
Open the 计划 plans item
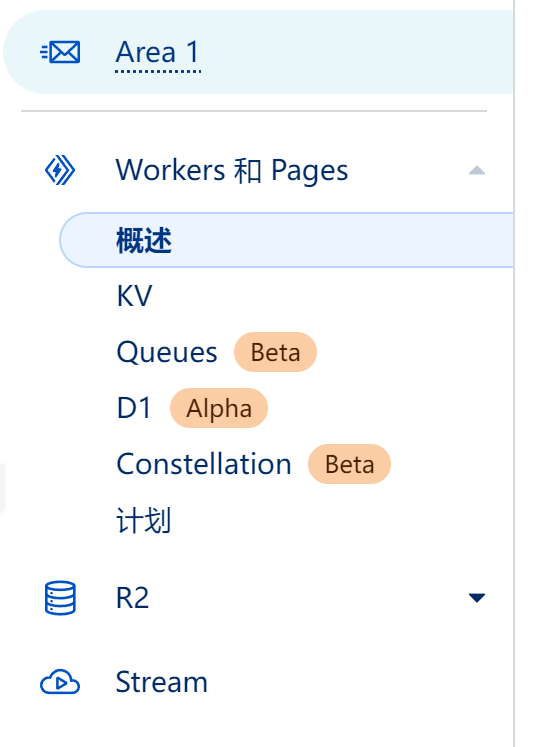tap(143, 520)
